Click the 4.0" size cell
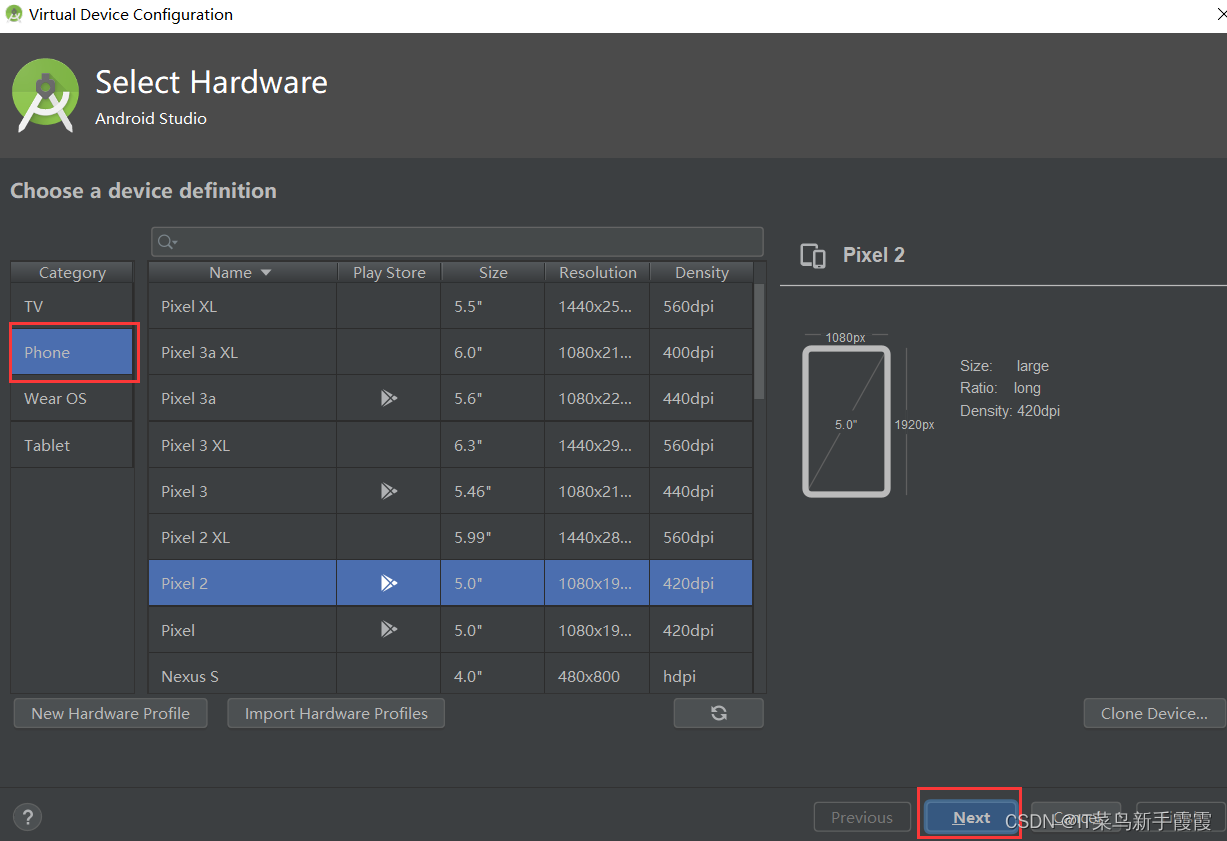This screenshot has width=1227, height=841. click(493, 675)
